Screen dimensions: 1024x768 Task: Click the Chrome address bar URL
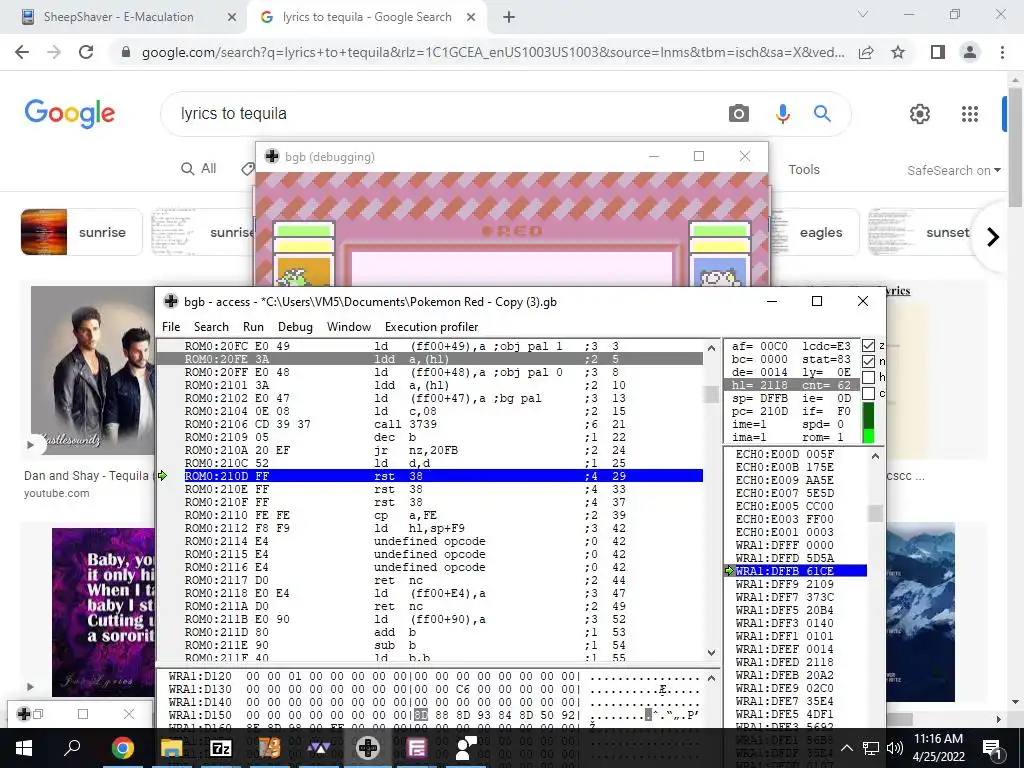click(493, 52)
